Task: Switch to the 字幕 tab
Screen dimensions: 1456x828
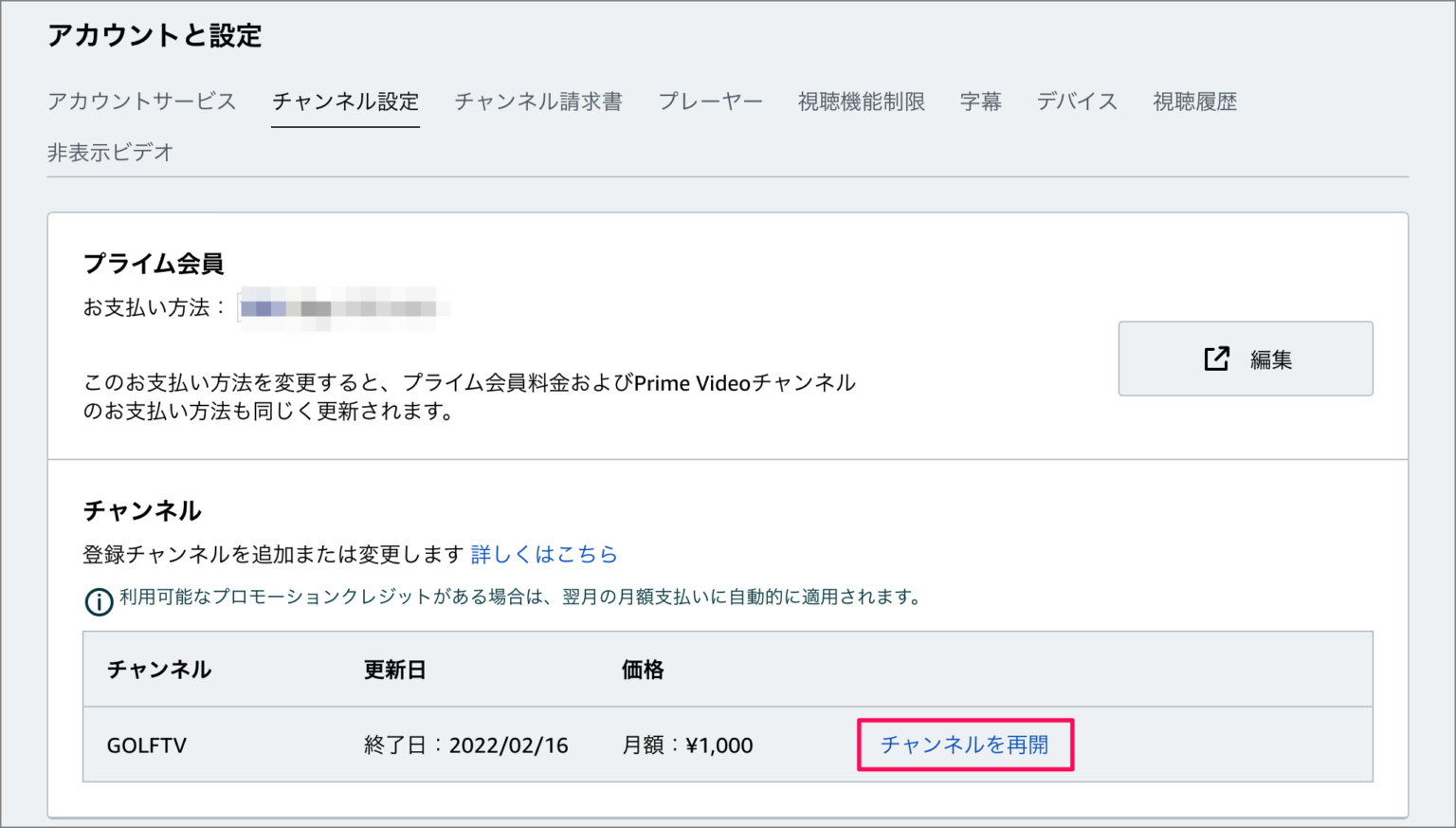Action: 981,101
